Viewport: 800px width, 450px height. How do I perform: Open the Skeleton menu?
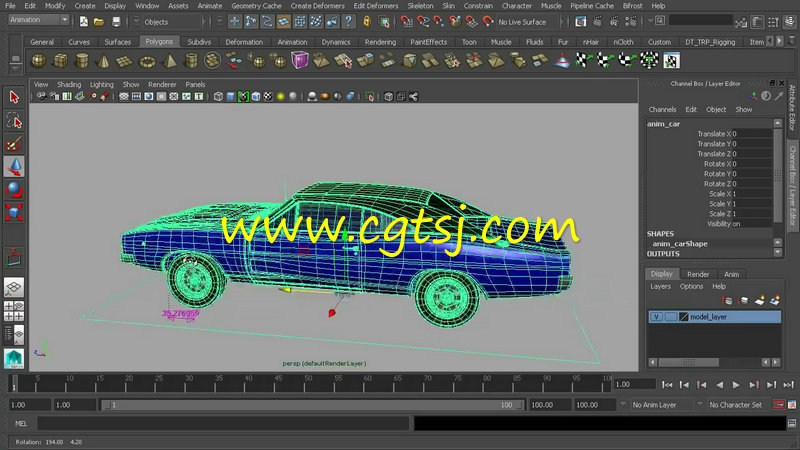[420, 6]
